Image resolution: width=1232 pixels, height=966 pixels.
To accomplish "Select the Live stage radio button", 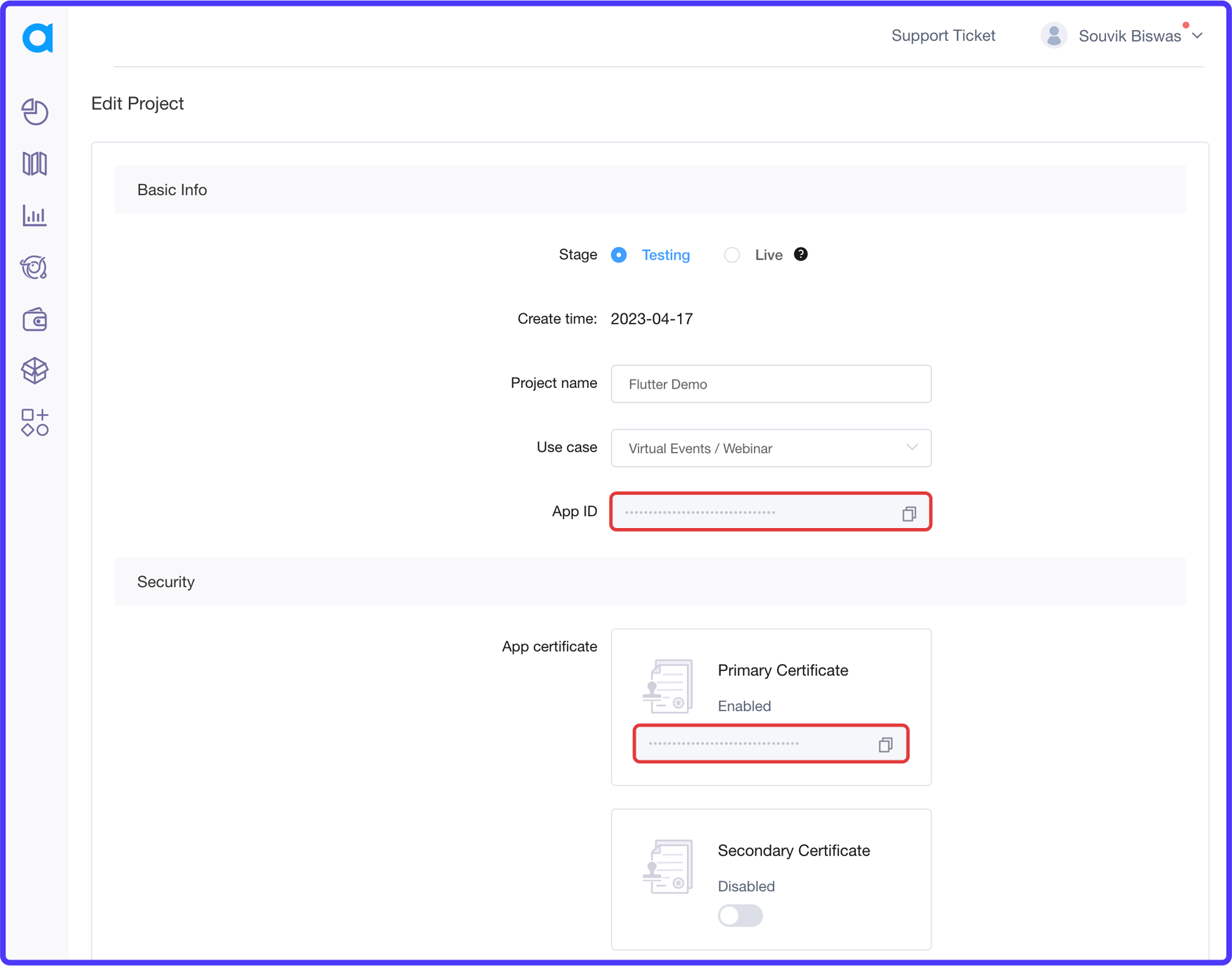I will (x=731, y=255).
